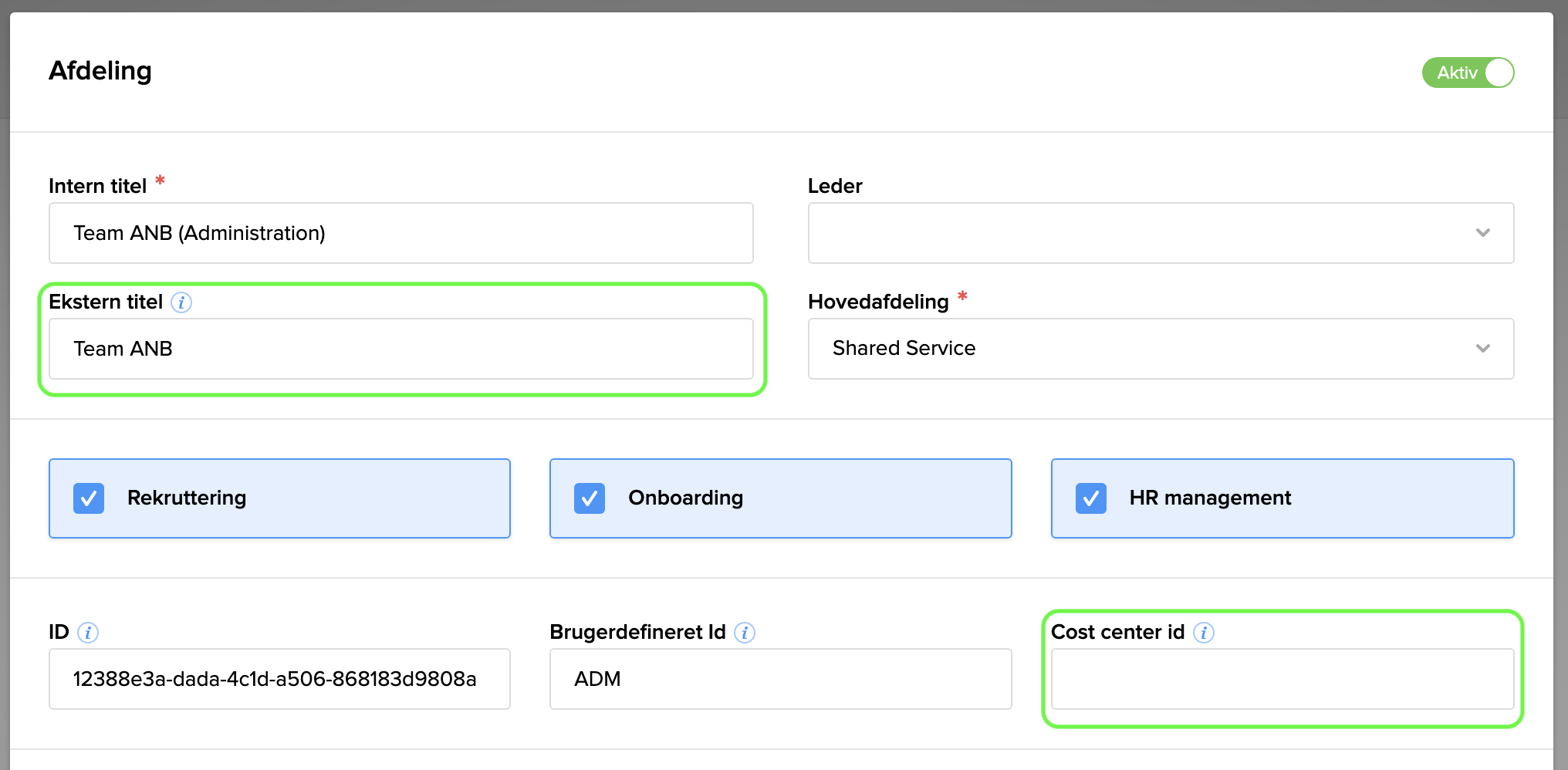
Task: Click into the Intern titel field
Action: click(x=401, y=233)
